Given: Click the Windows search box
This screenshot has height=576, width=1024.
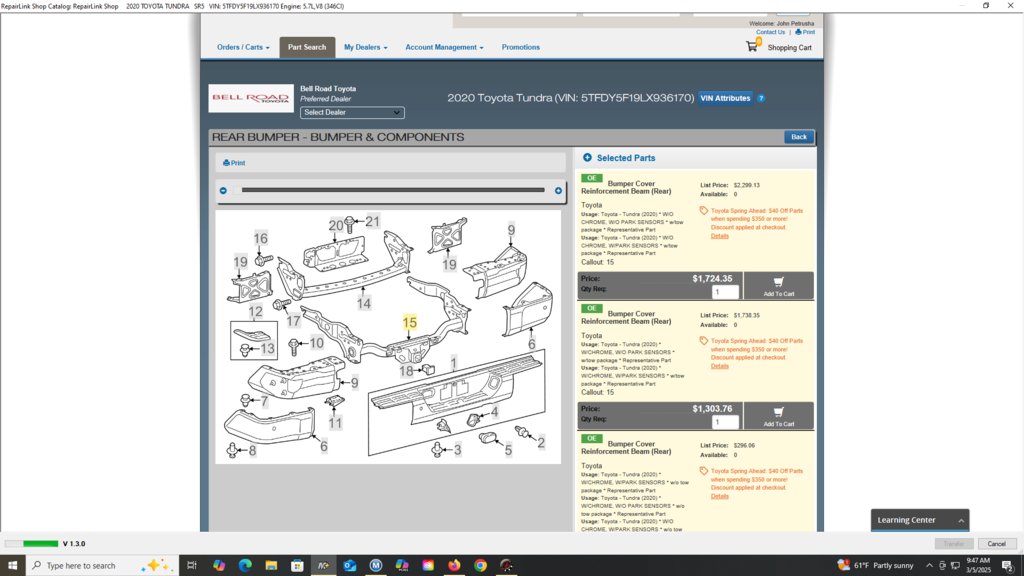Looking at the screenshot, I should pyautogui.click(x=103, y=566).
